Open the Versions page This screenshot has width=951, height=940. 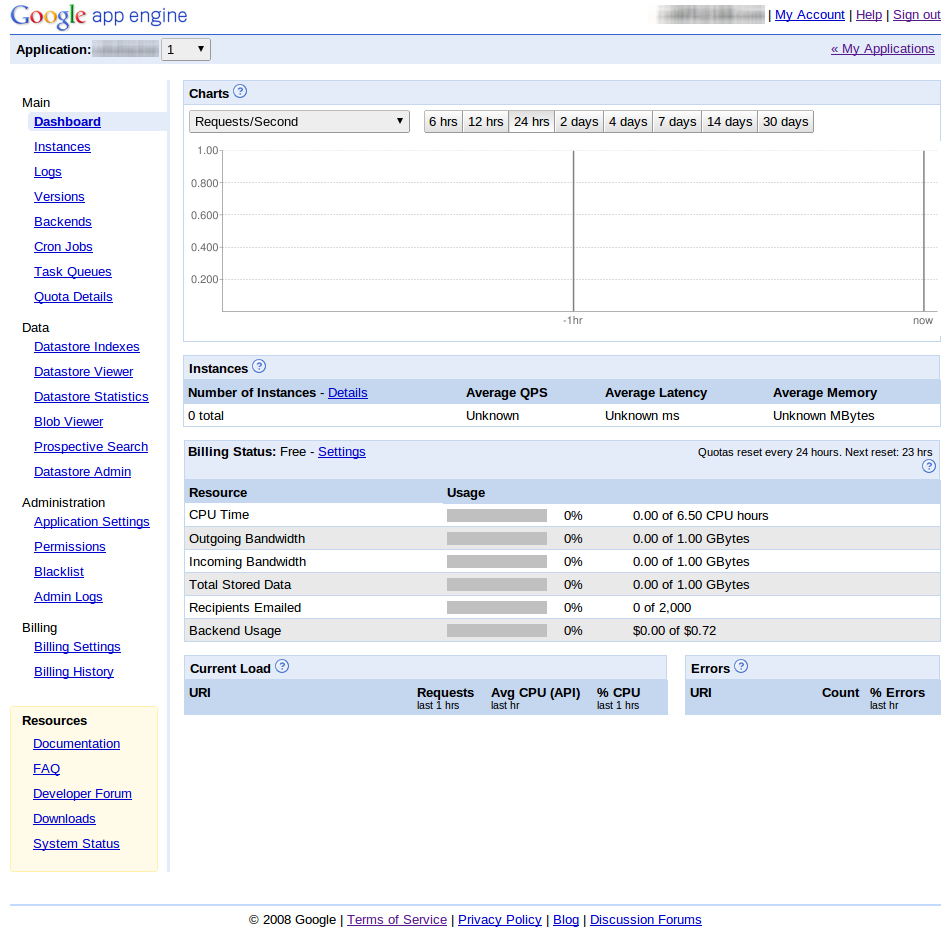pyautogui.click(x=59, y=196)
